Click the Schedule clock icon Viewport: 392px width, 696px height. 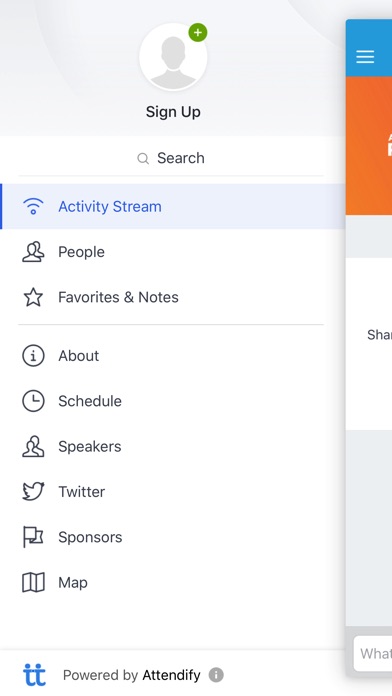33,401
